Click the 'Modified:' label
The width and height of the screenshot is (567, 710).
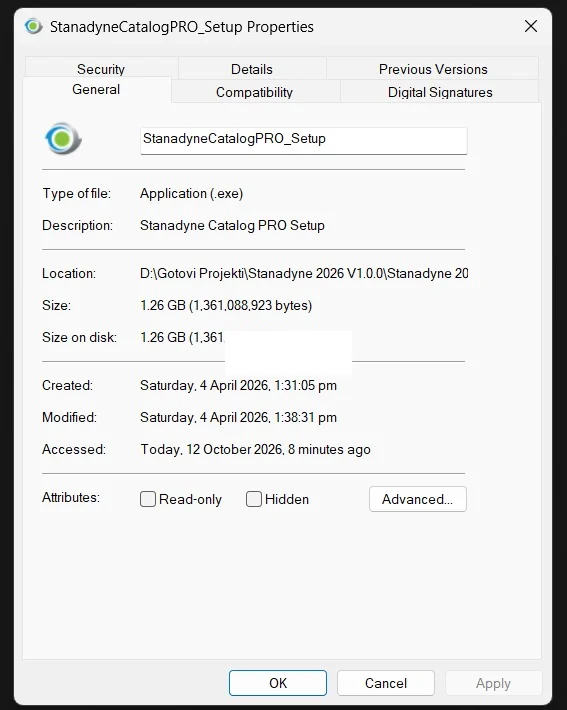tap(69, 417)
